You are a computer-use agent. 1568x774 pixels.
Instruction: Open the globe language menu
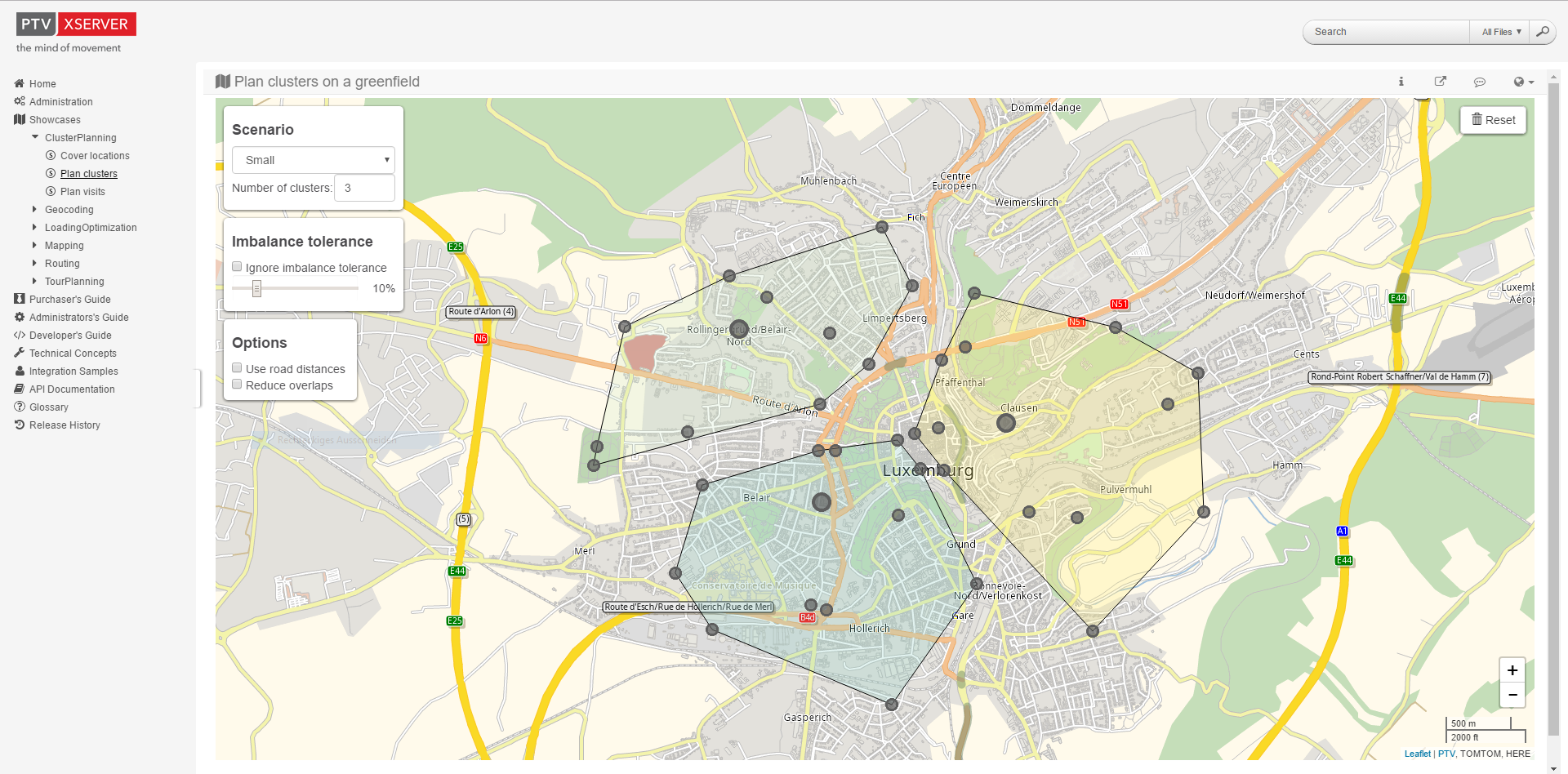(1523, 82)
